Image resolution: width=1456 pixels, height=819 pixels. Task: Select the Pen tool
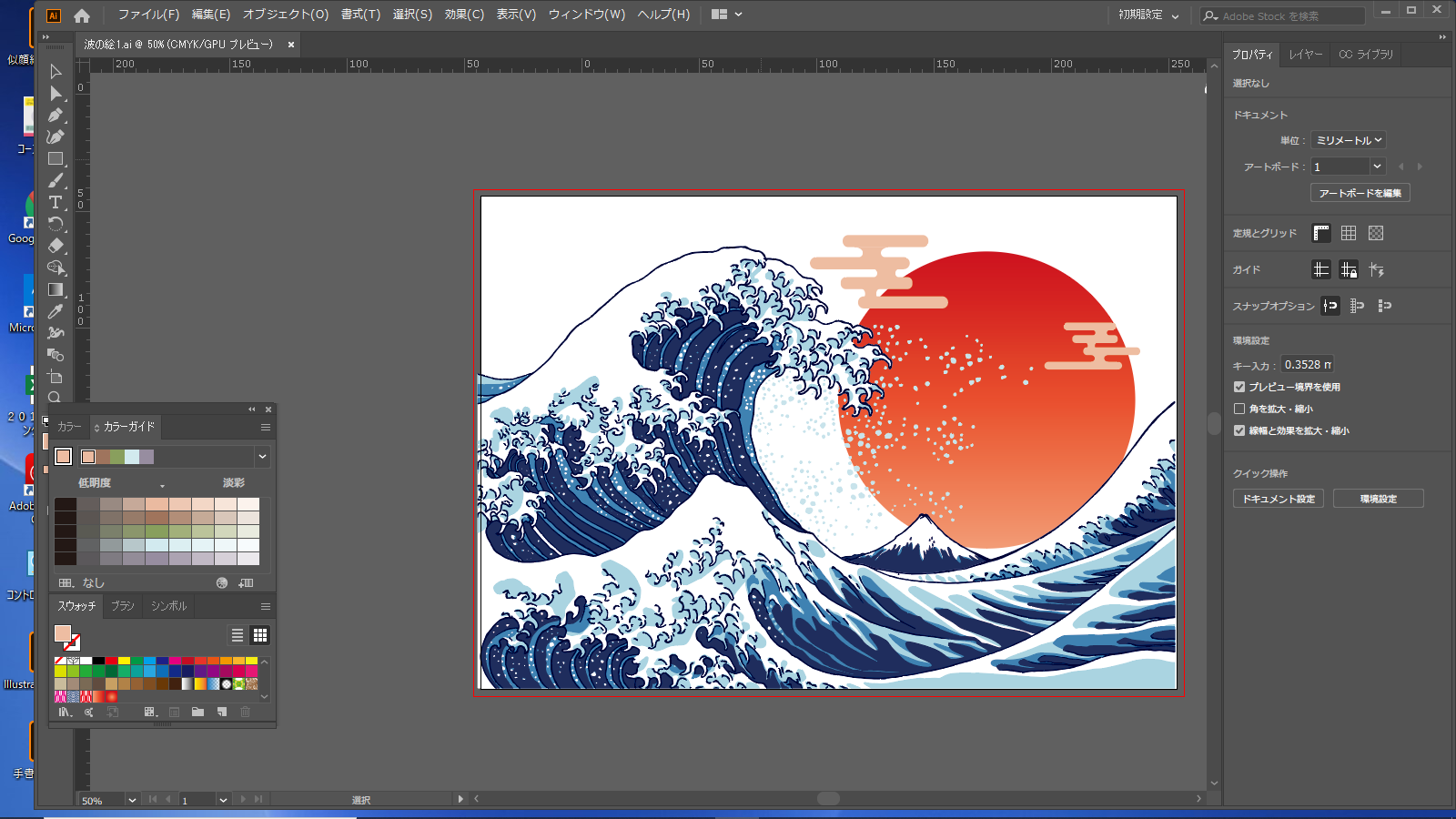tap(56, 115)
